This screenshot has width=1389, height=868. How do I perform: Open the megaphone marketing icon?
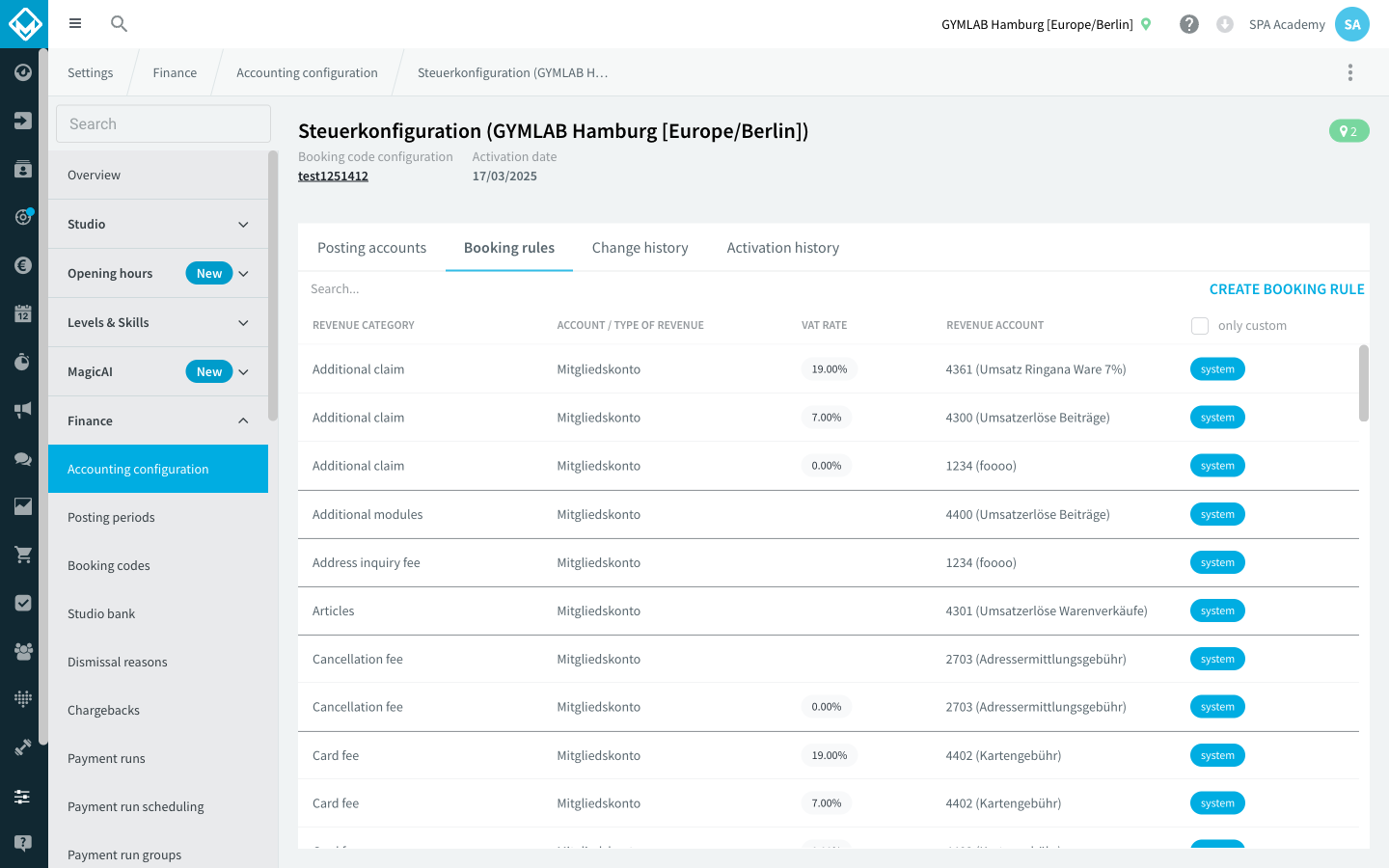tap(23, 410)
